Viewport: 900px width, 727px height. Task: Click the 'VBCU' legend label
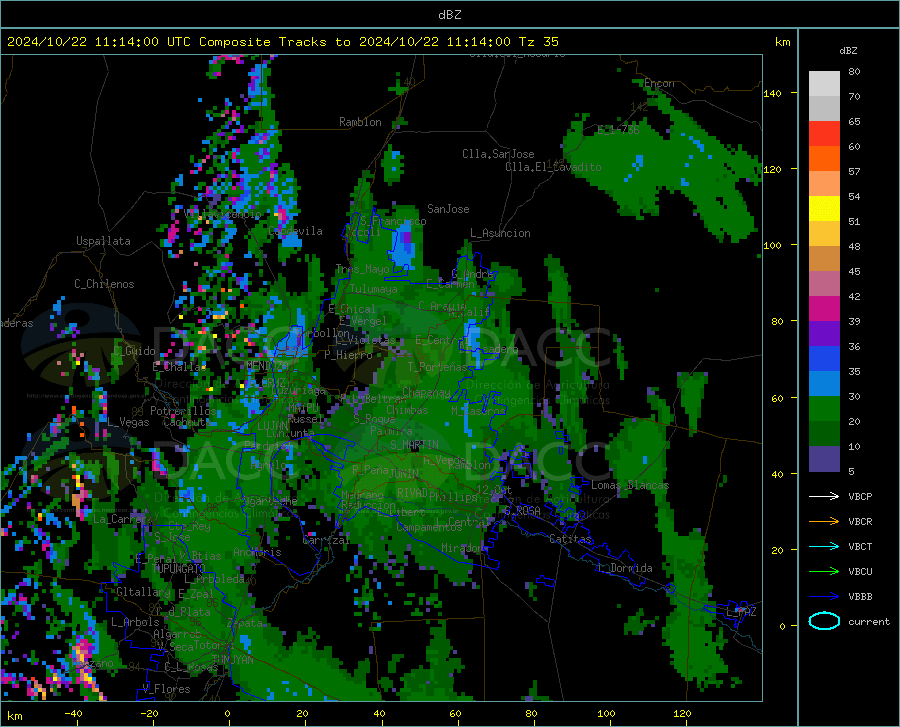tap(860, 572)
